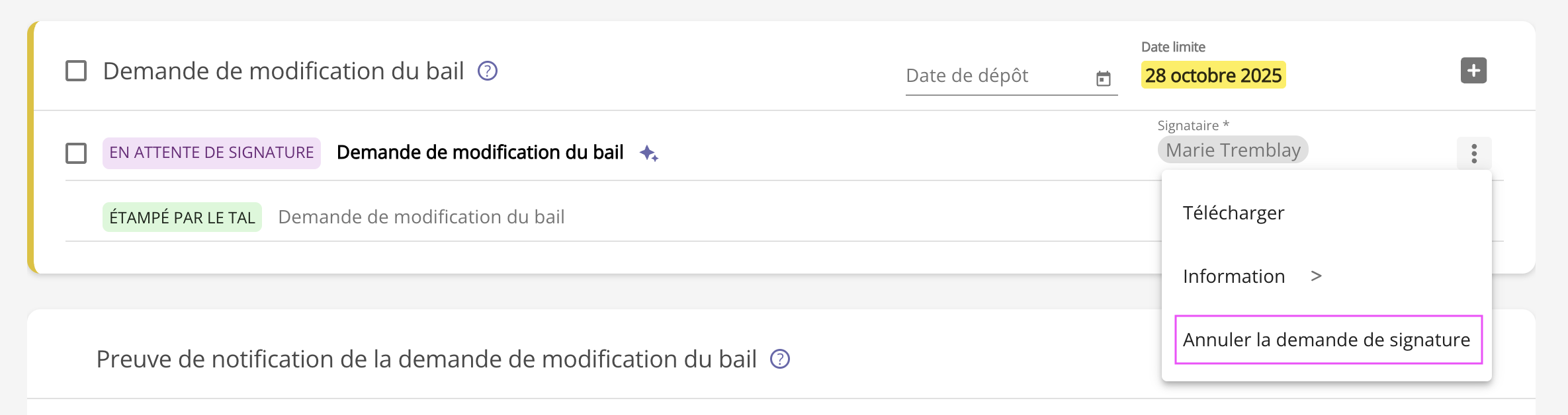
Task: Open the grey TAL-stamped document name
Action: pyautogui.click(x=421, y=217)
